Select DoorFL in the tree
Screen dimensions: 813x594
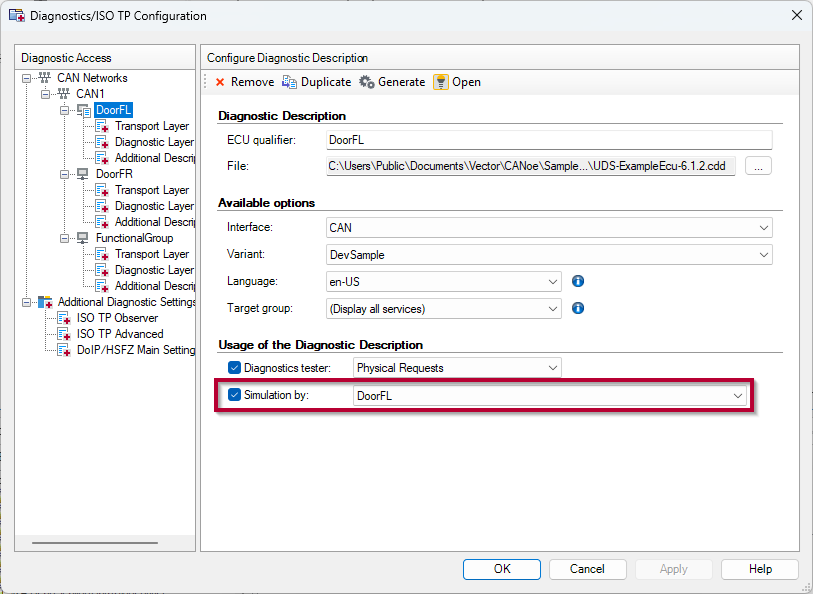pyautogui.click(x=114, y=110)
